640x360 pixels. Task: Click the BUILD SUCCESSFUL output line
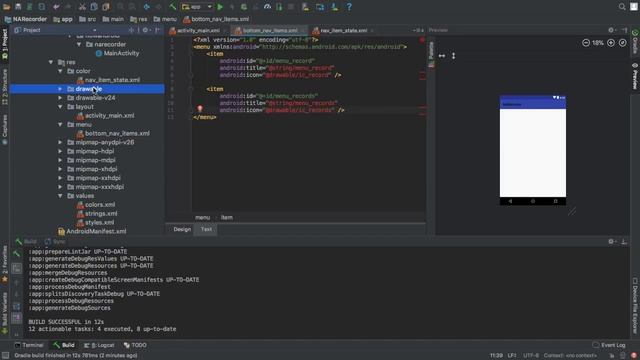pyautogui.click(x=66, y=322)
